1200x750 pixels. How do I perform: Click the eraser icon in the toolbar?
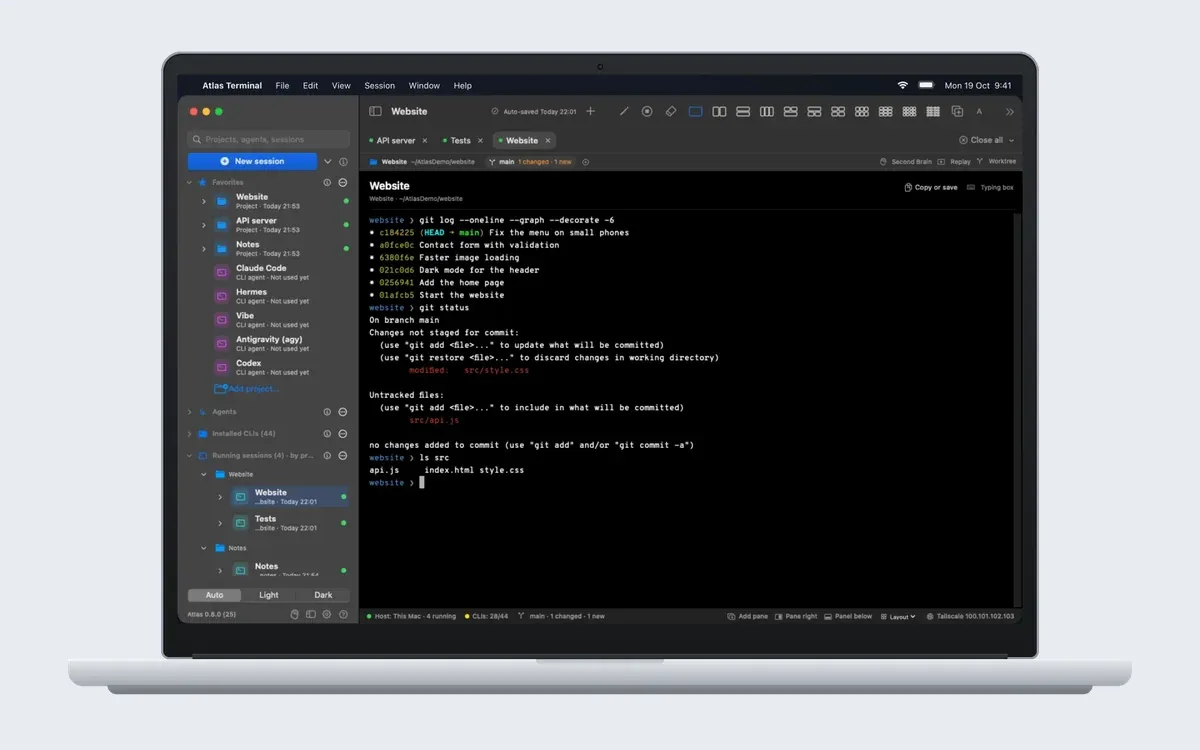point(671,111)
